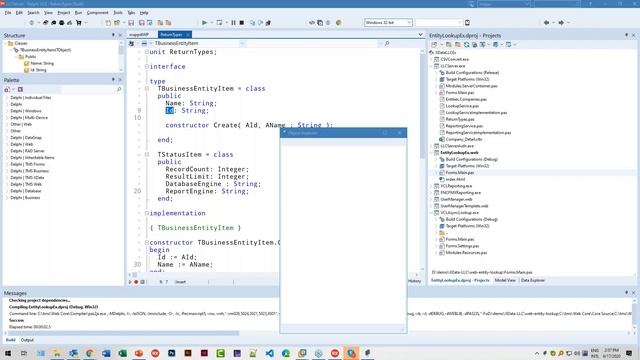Click the Success line in Messages
This screenshot has width=640, height=360.
(x=17, y=320)
